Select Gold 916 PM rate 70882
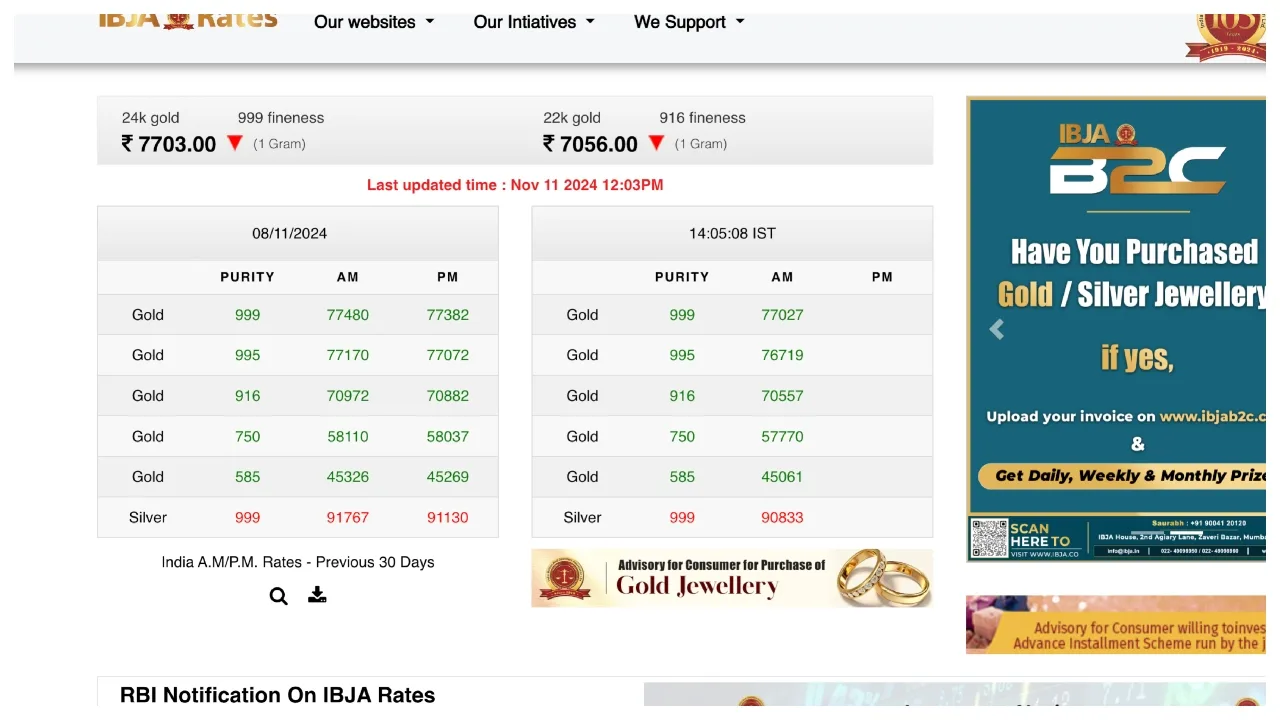1280x720 pixels. (448, 396)
